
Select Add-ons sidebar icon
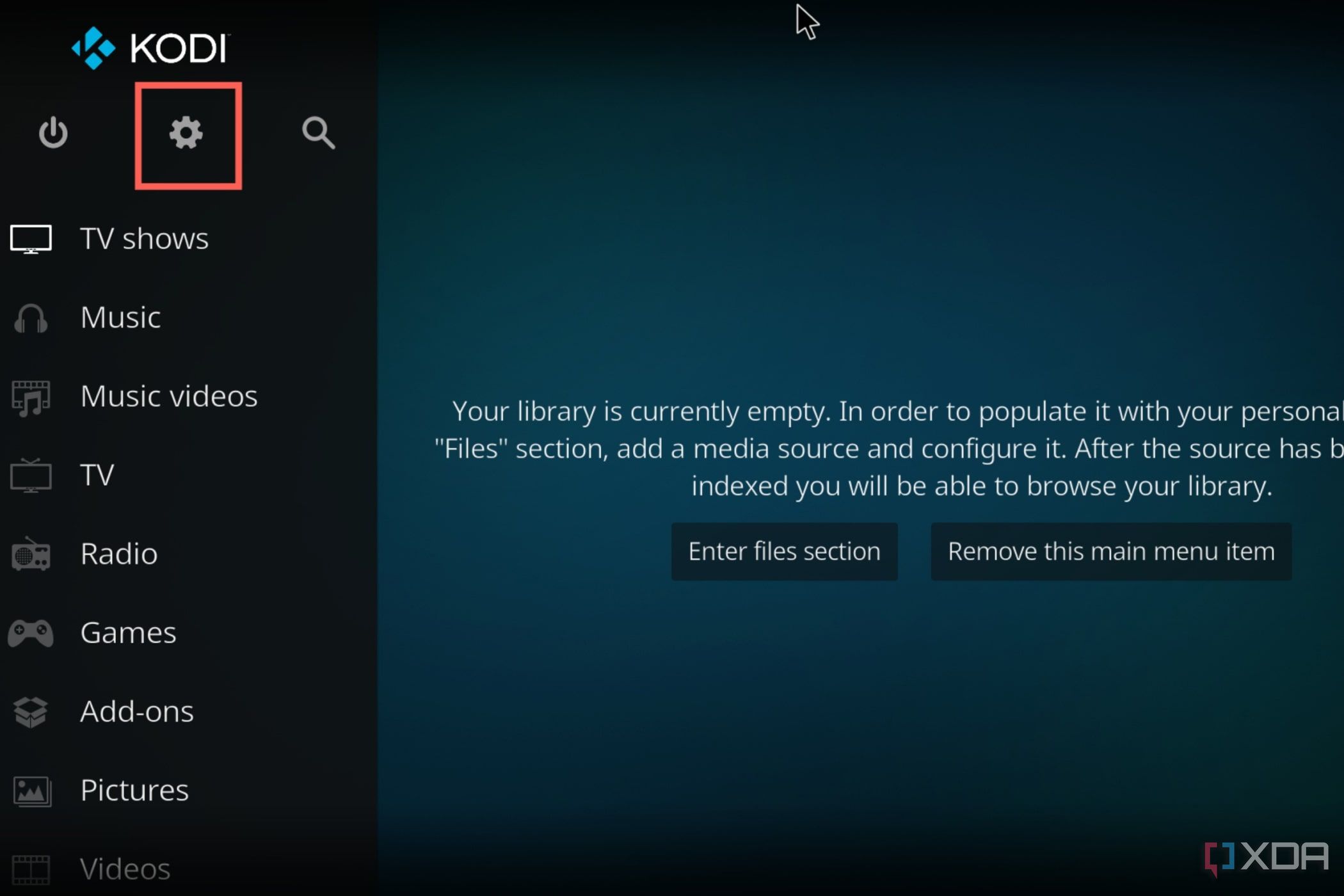pos(28,711)
